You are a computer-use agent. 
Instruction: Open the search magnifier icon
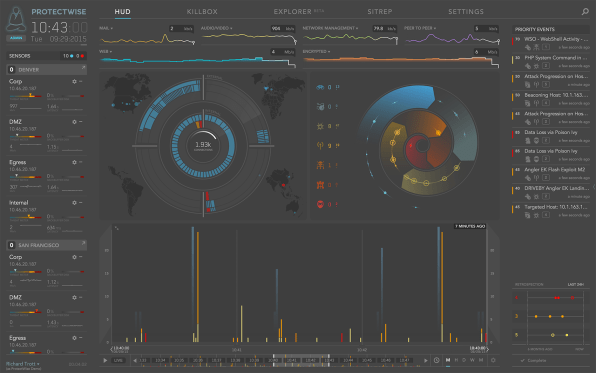click(x=585, y=12)
